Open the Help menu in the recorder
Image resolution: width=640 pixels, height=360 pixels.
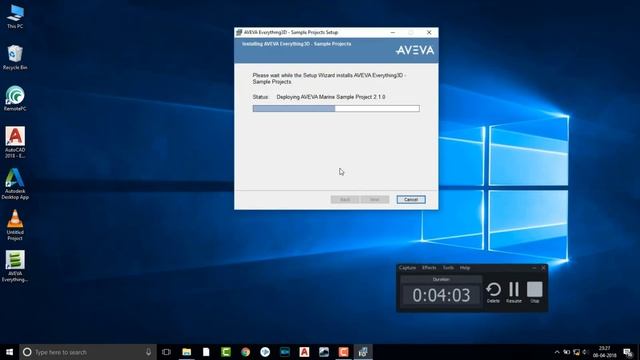point(465,268)
